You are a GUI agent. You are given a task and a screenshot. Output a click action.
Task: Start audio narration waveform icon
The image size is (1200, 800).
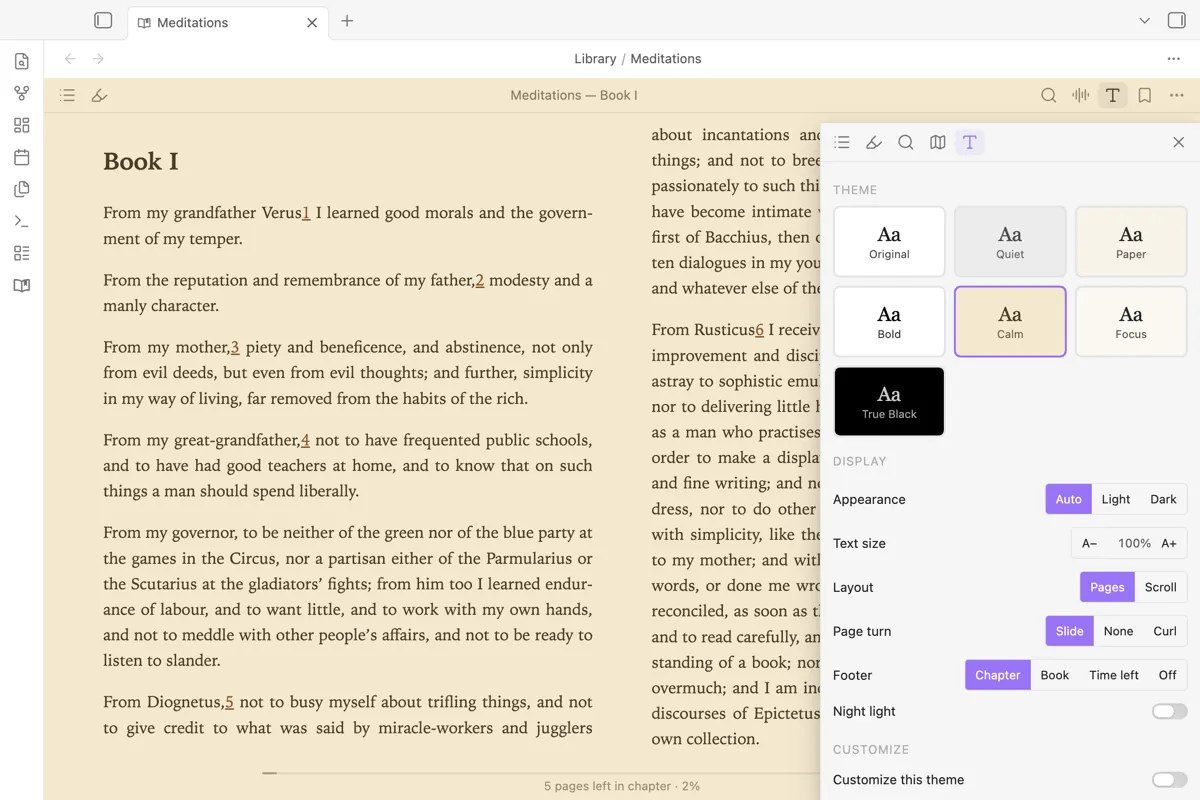coord(1080,95)
